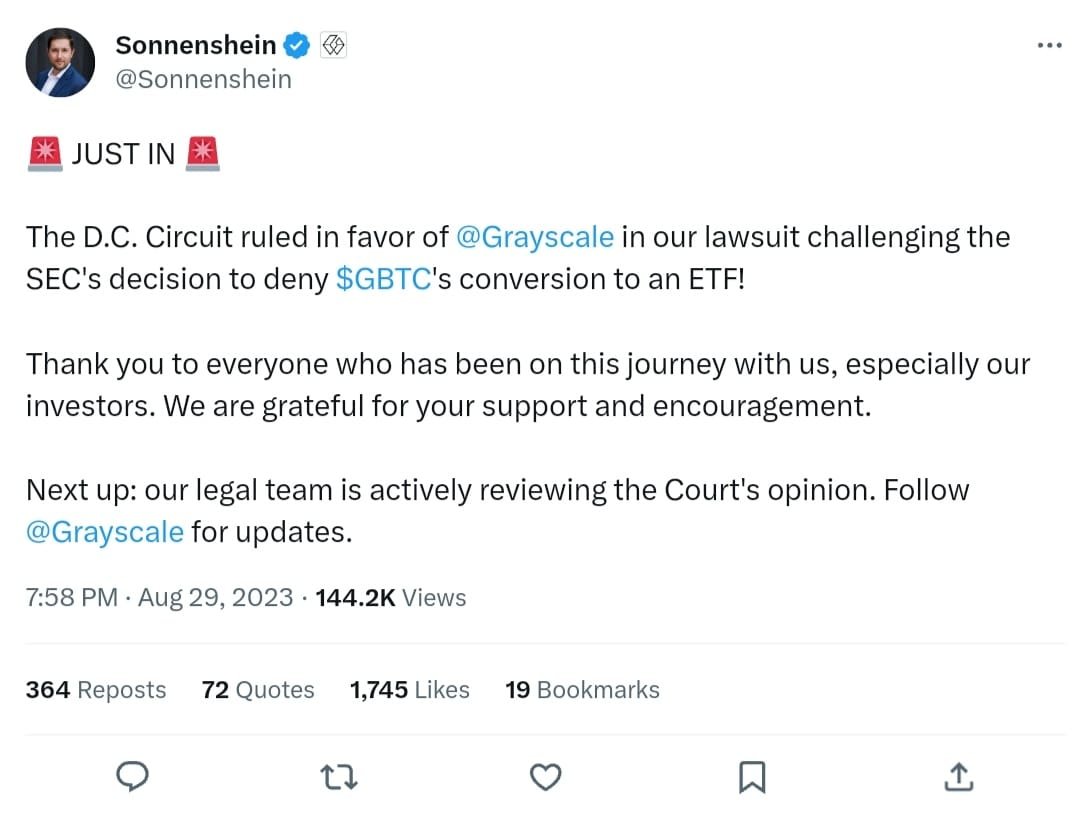Click the @Sonnenshein handle
The height and width of the screenshot is (816, 1080).
coord(203,79)
